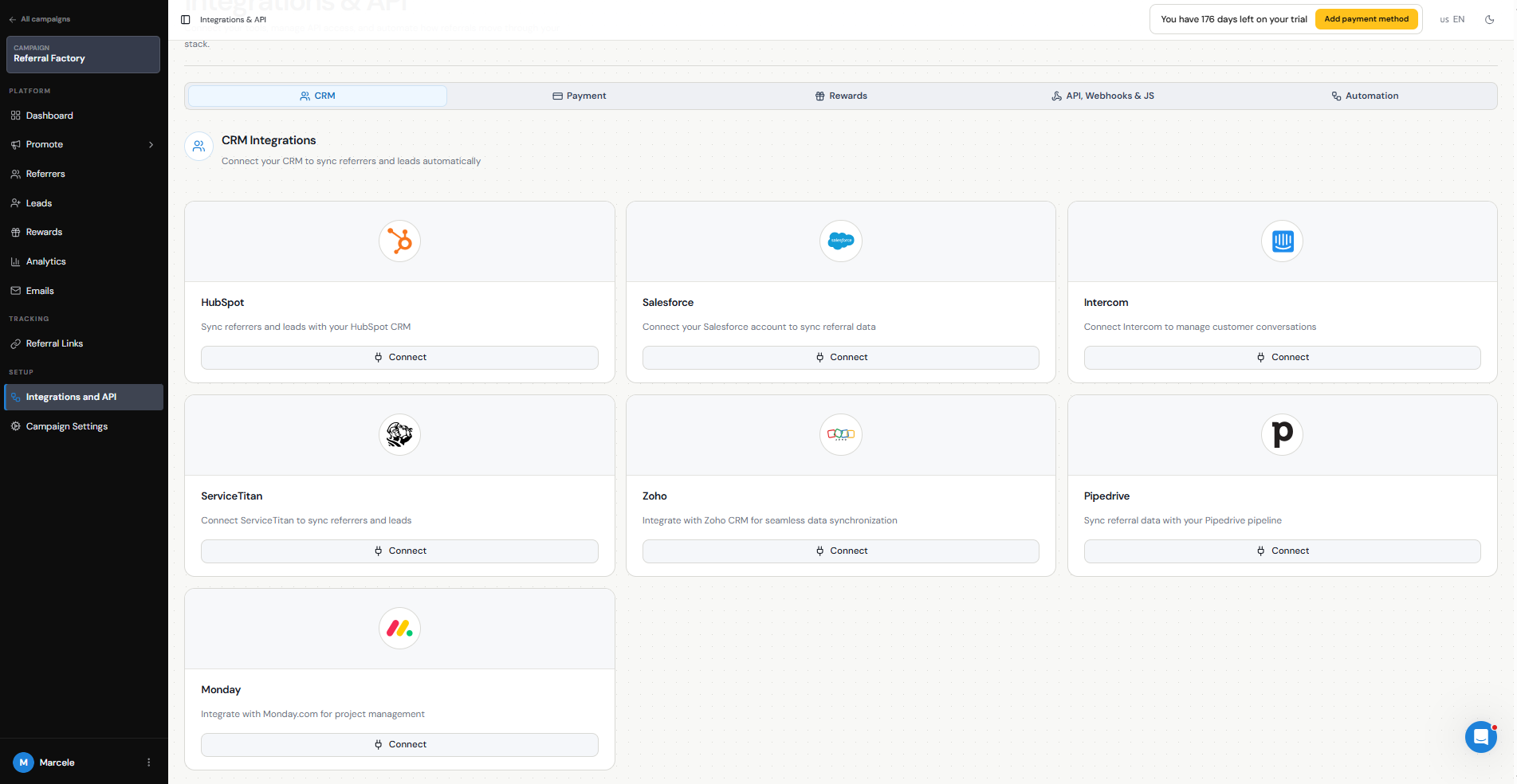
Task: Click the Intercom logo icon
Action: pyautogui.click(x=1282, y=241)
